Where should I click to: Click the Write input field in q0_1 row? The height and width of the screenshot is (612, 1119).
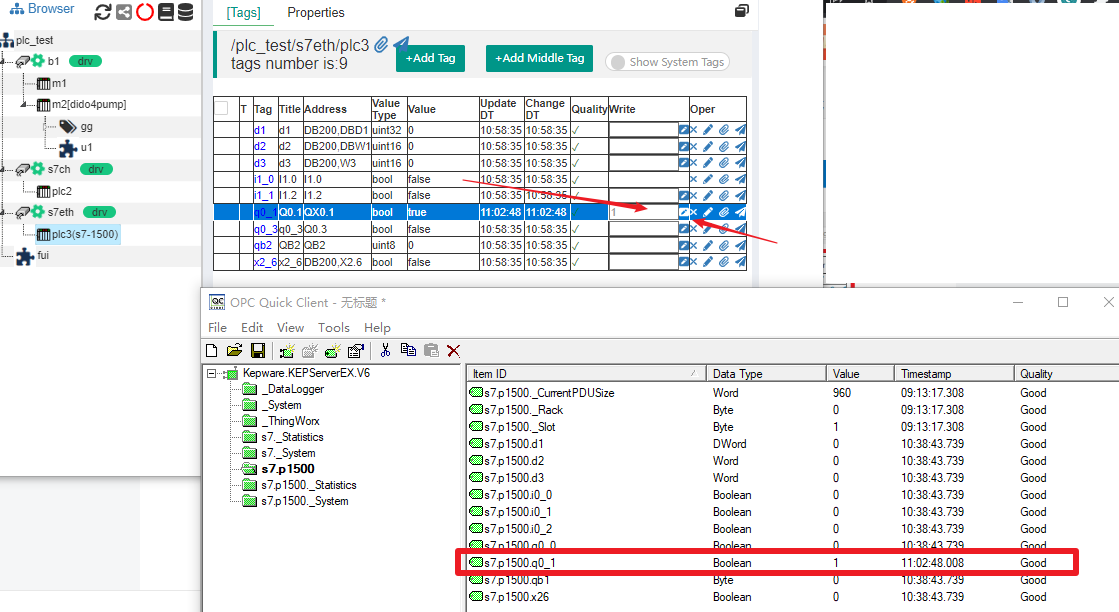click(x=643, y=212)
